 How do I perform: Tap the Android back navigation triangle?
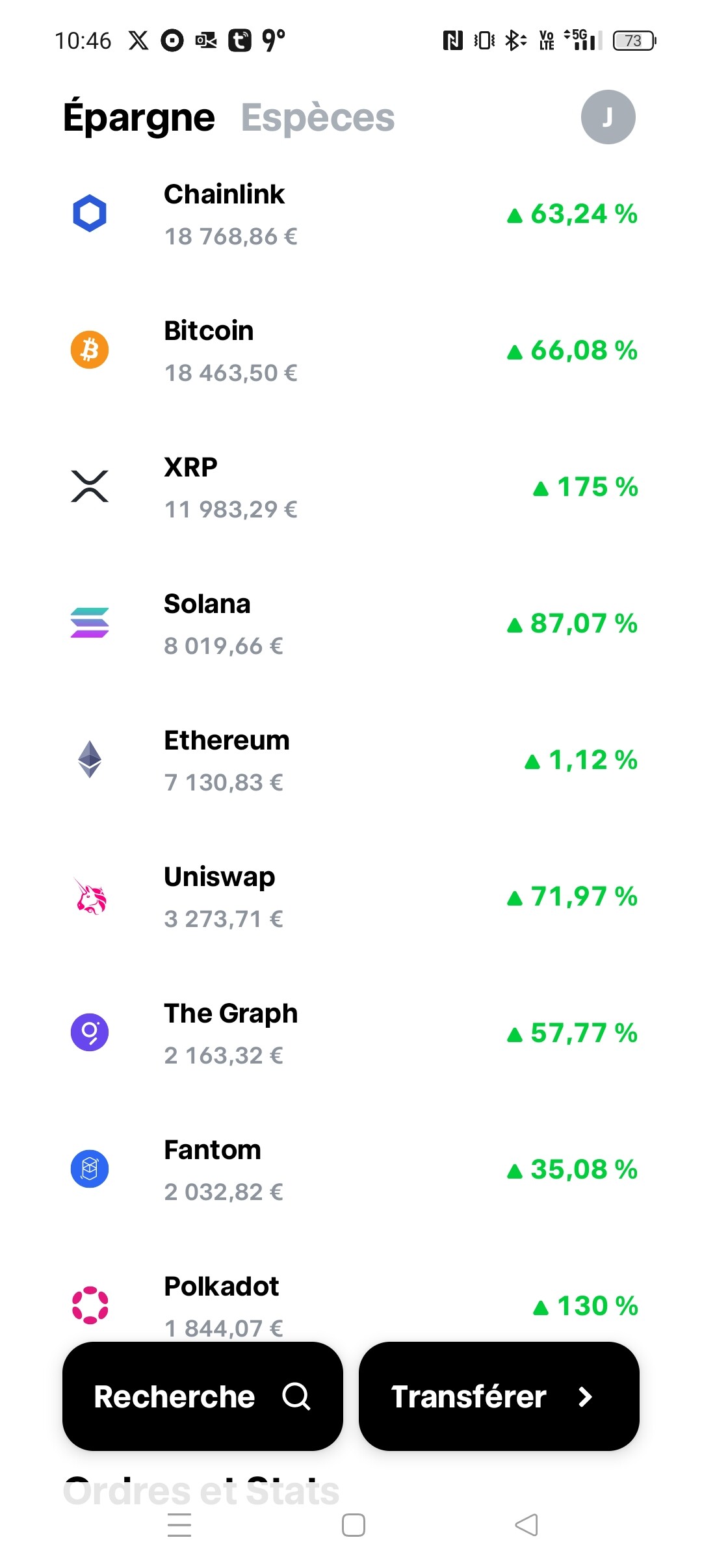pos(526,1525)
